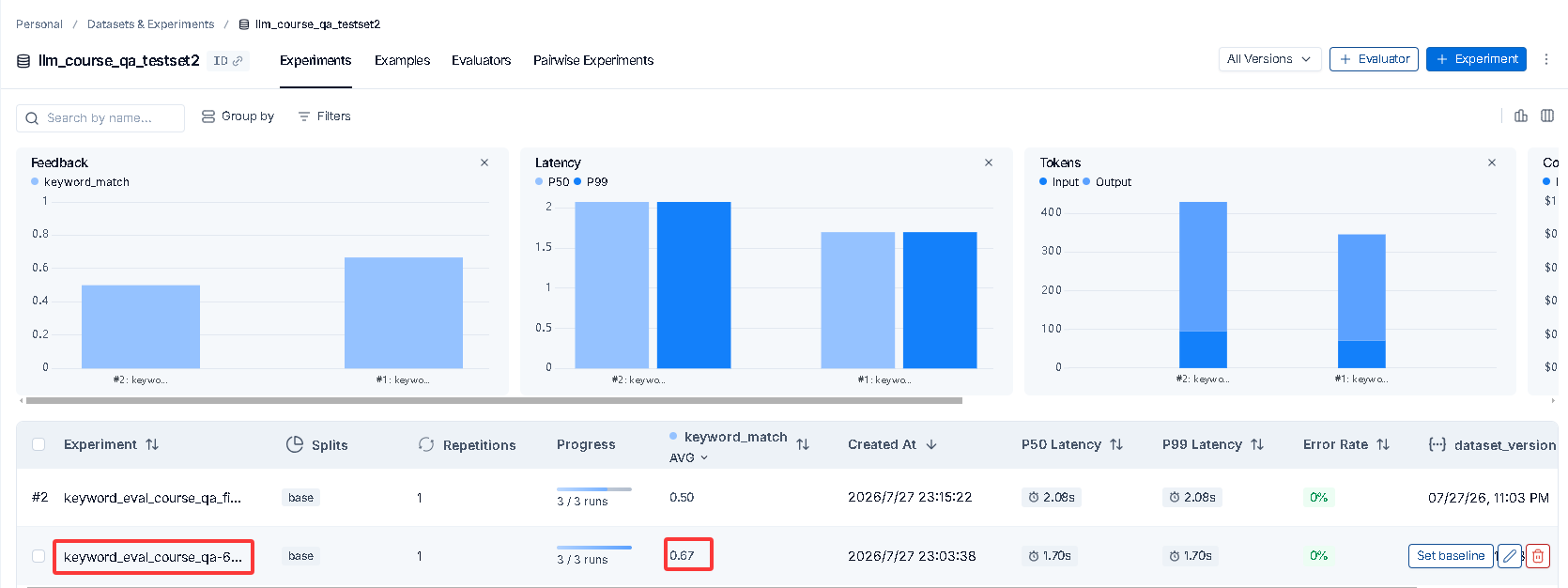Delete the keyword_eval_course_qa-6 experiment with trash icon
1568x588 pixels.
(1538, 556)
